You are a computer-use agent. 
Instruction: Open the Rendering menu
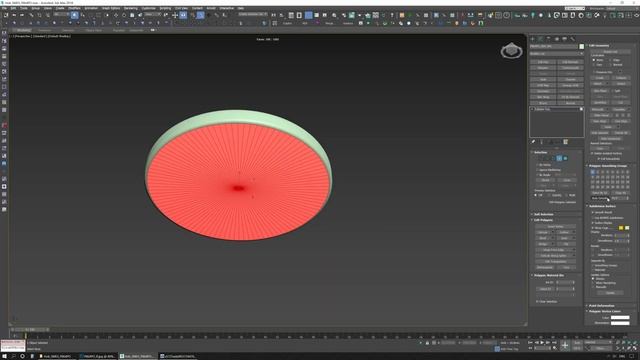[x=131, y=8]
